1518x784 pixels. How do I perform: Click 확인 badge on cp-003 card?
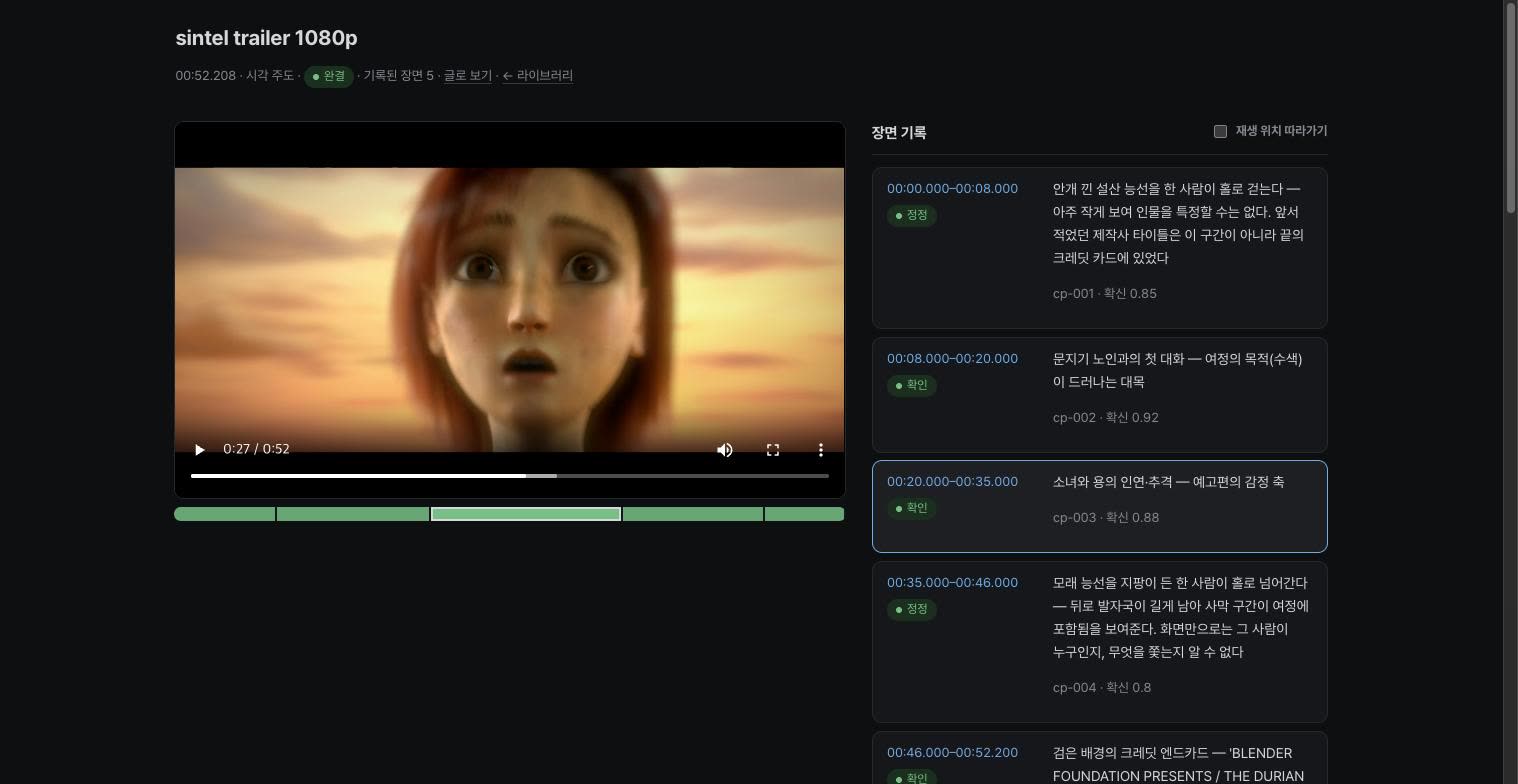click(x=911, y=508)
